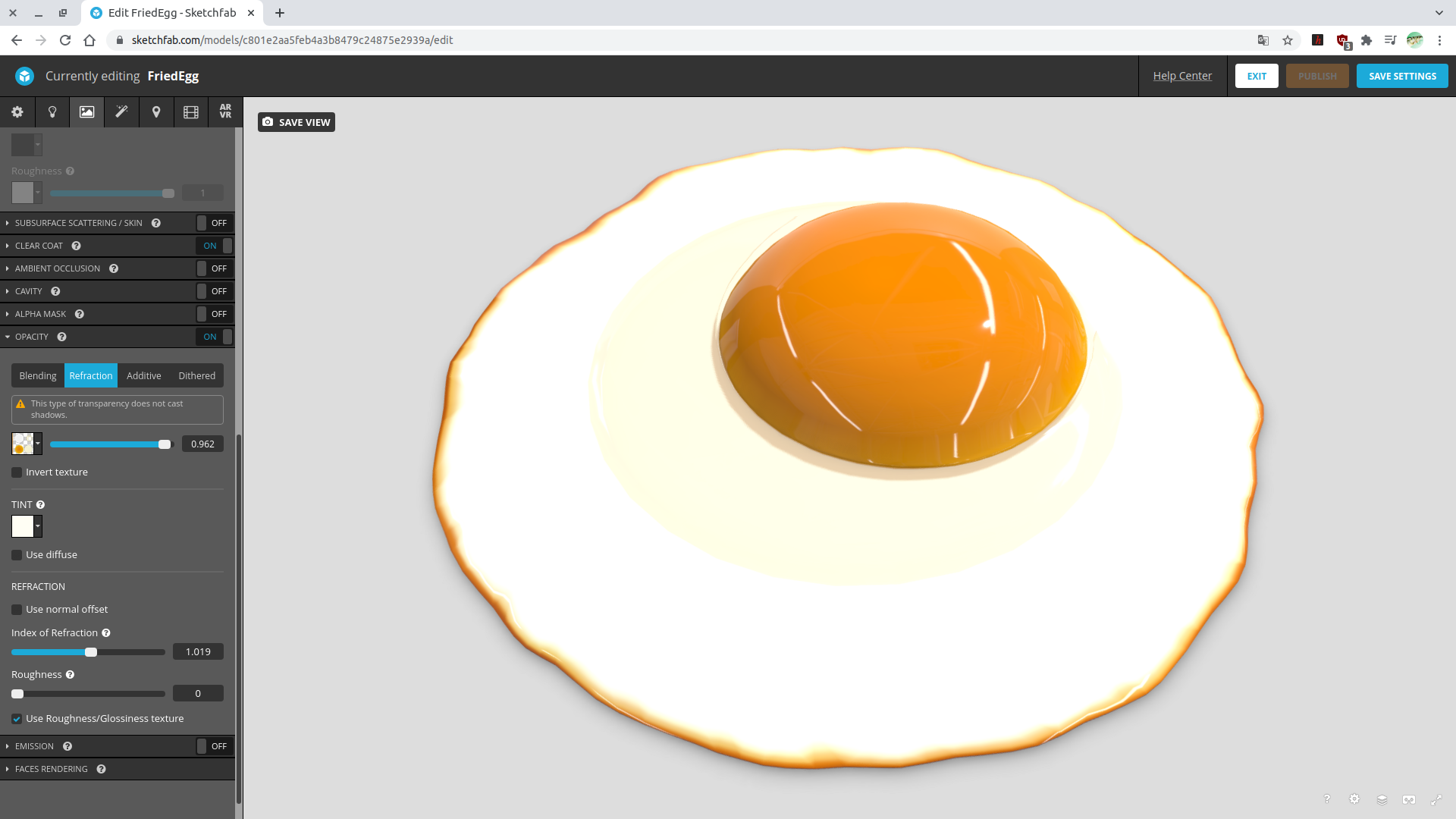The width and height of the screenshot is (1456, 819).
Task: Open the AR/VR settings tab
Action: tap(225, 111)
